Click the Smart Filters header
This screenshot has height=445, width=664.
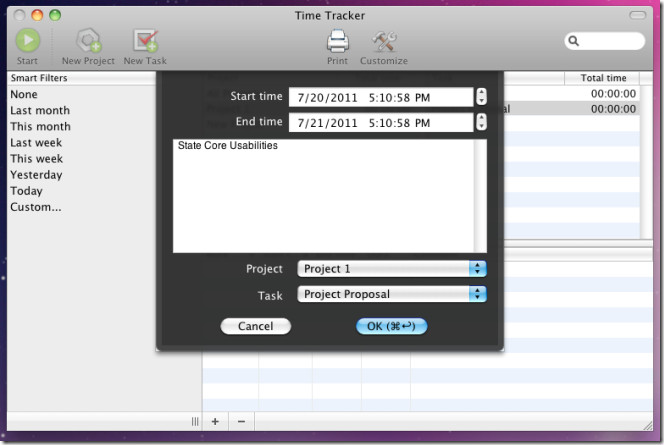pos(81,78)
